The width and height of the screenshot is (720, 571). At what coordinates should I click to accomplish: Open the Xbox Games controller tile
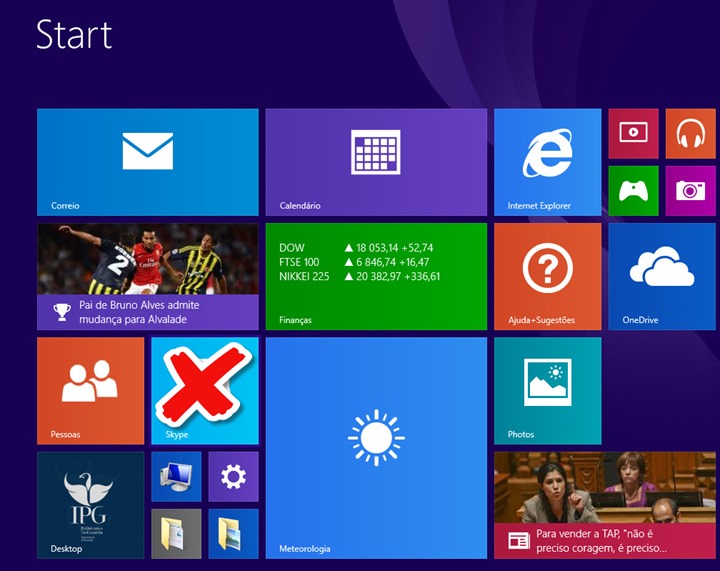633,190
